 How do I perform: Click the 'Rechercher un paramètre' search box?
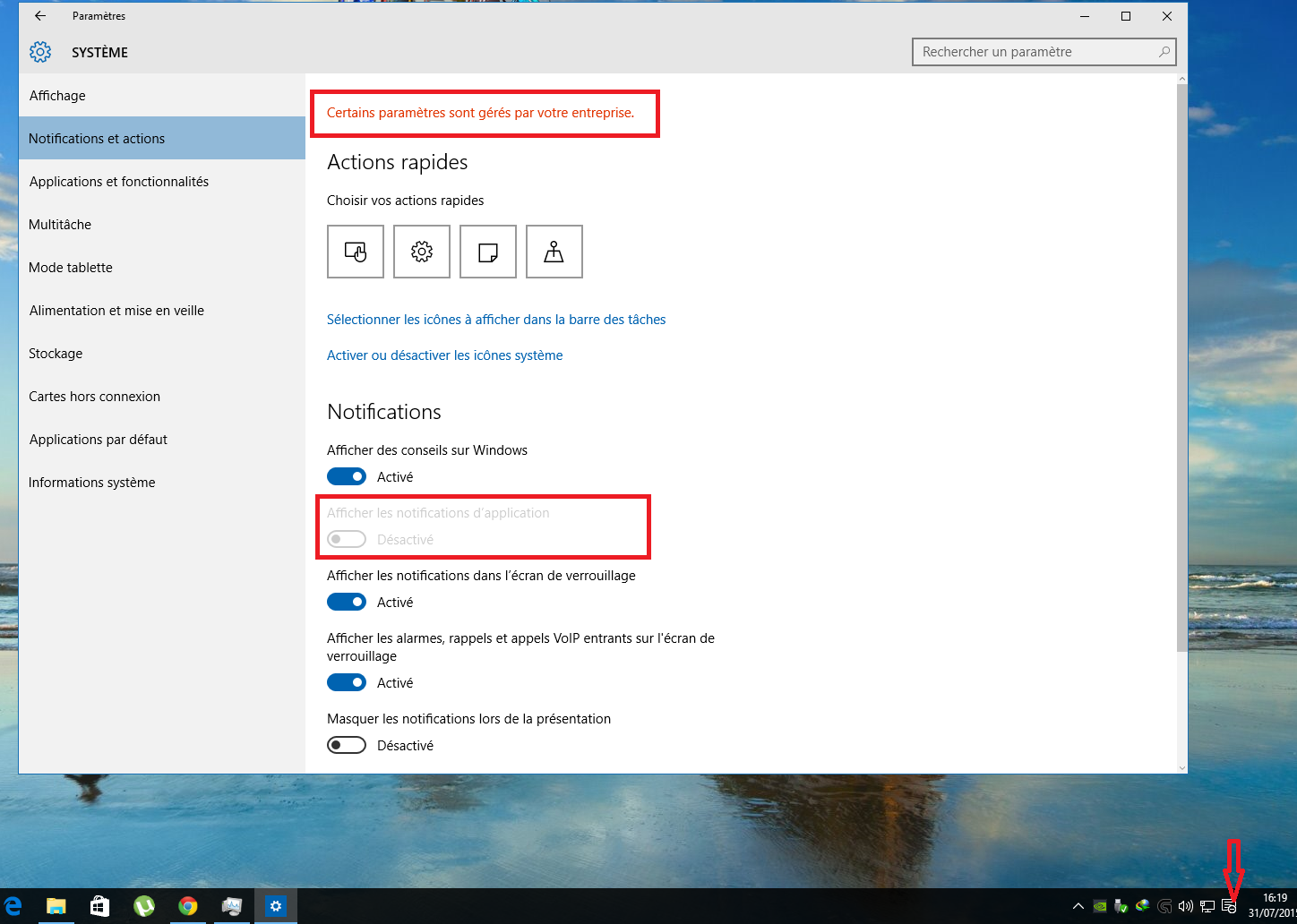click(1035, 52)
